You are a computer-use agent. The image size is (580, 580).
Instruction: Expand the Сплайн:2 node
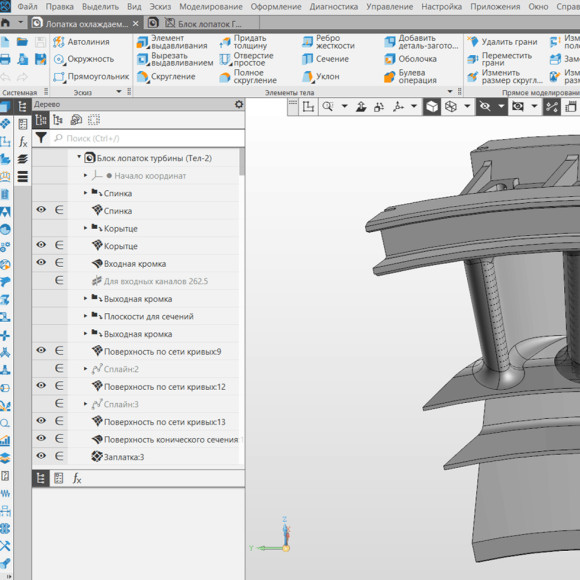pyautogui.click(x=85, y=369)
